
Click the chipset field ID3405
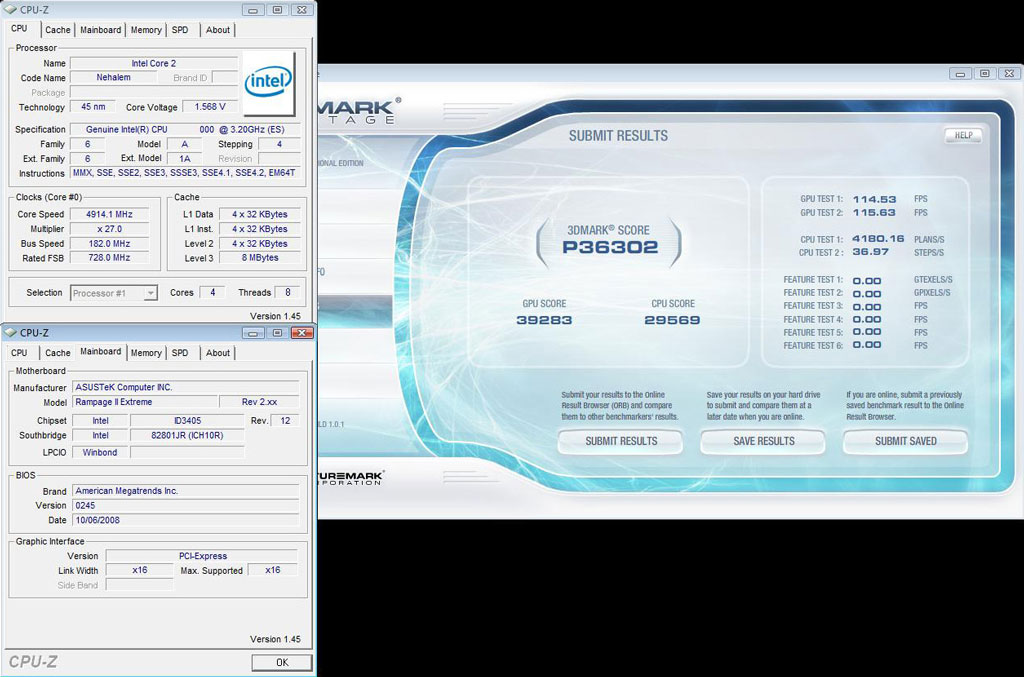pyautogui.click(x=187, y=420)
